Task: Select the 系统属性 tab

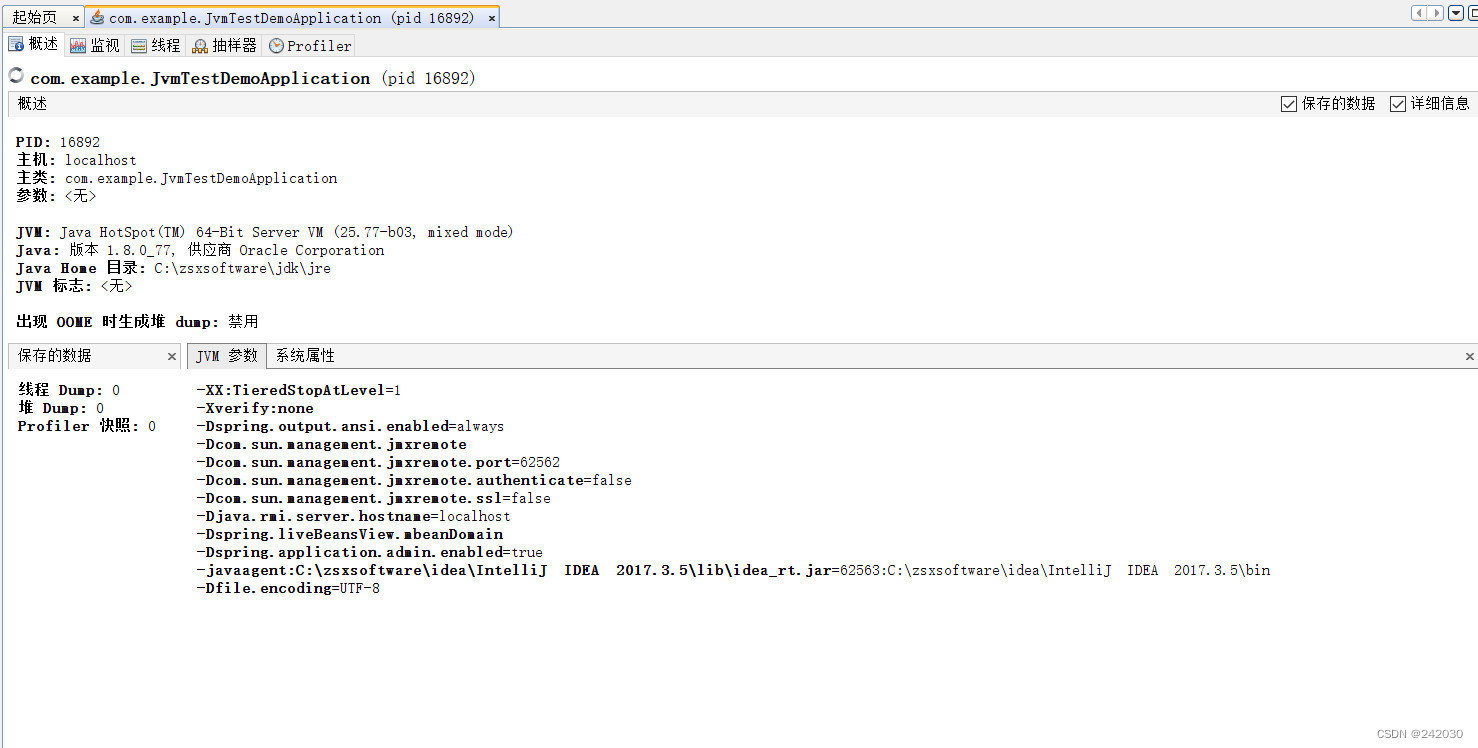Action: (305, 355)
